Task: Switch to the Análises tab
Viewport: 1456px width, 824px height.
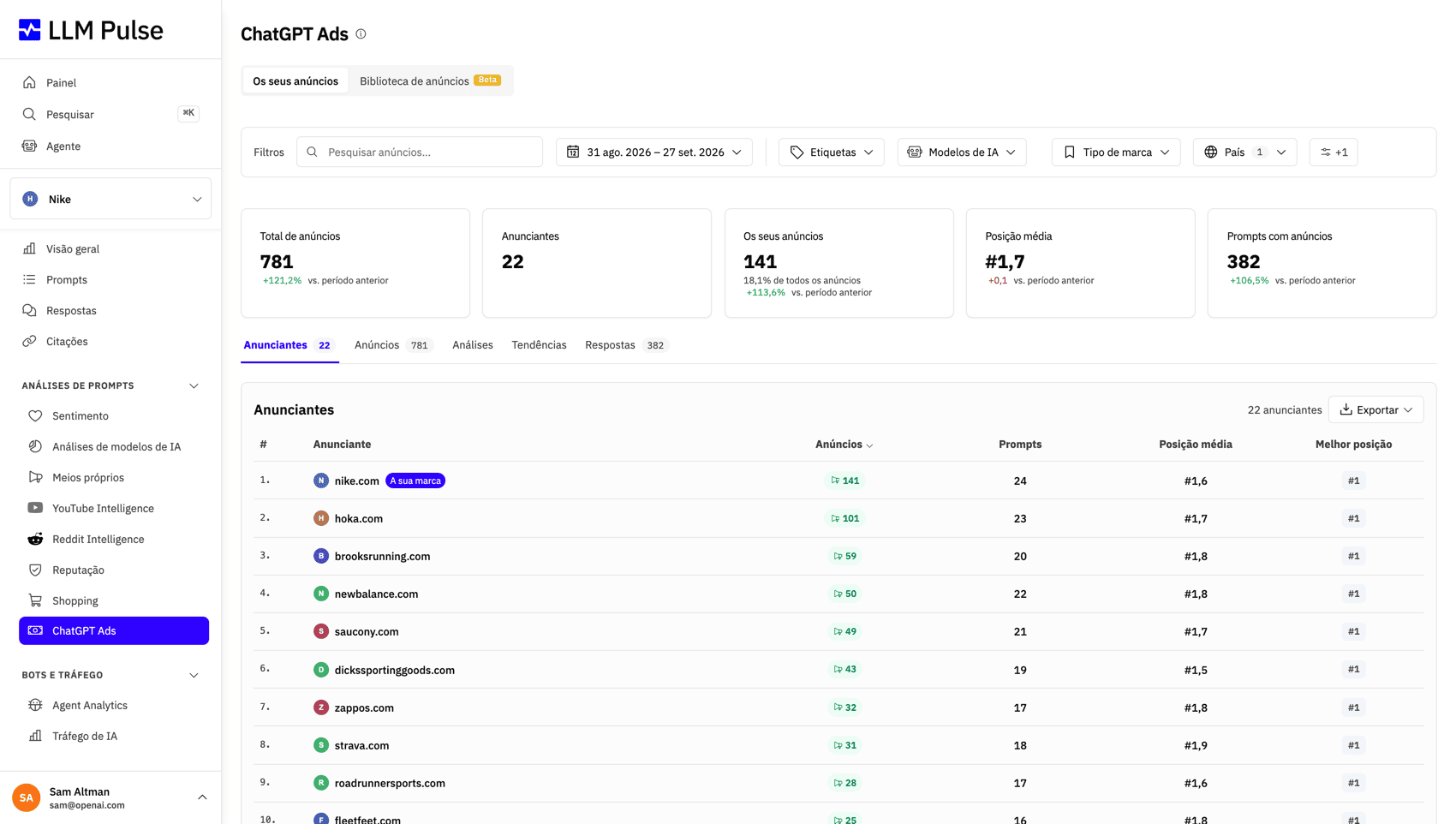Action: [x=473, y=345]
